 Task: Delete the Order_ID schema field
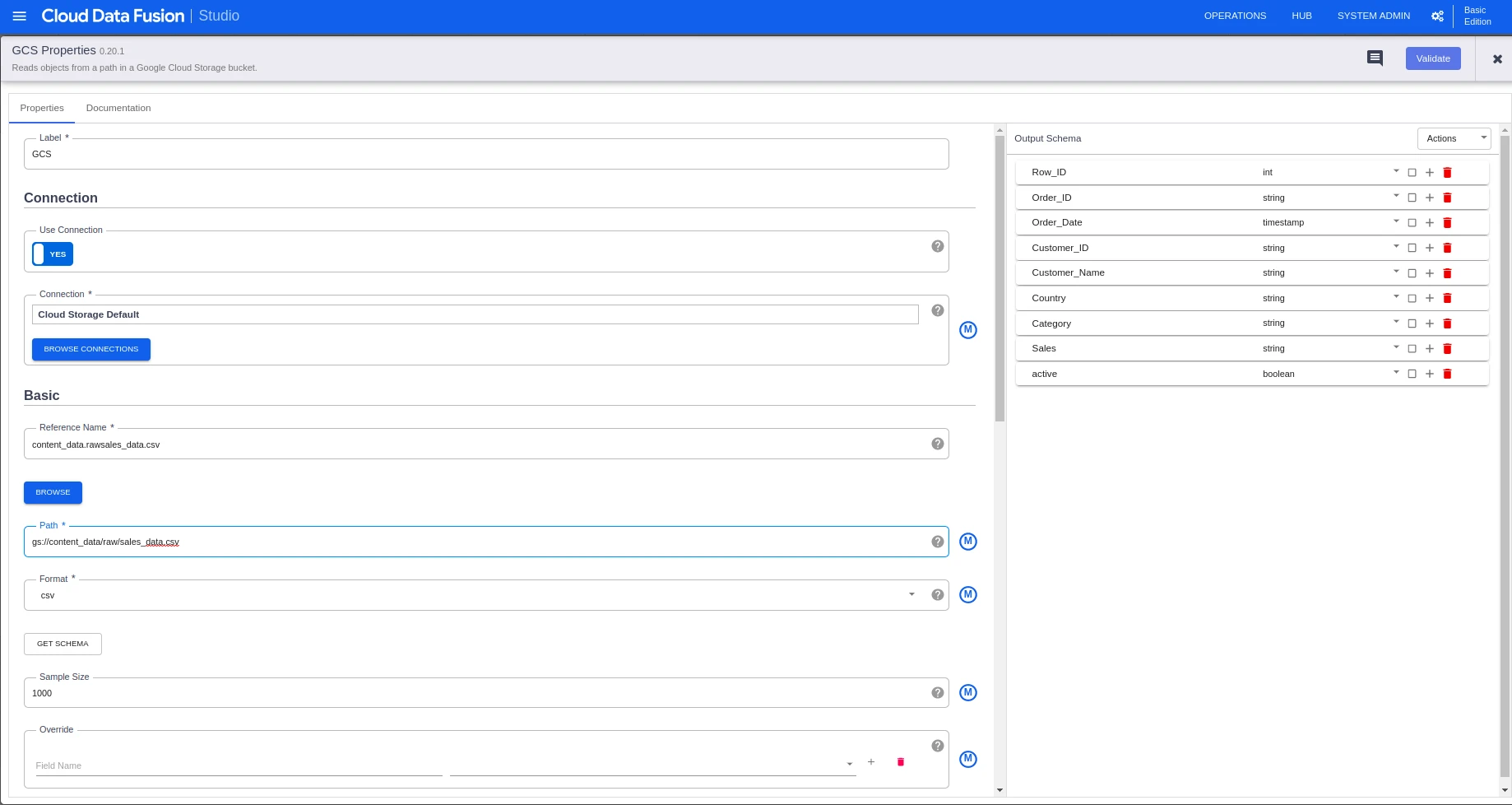coord(1448,198)
